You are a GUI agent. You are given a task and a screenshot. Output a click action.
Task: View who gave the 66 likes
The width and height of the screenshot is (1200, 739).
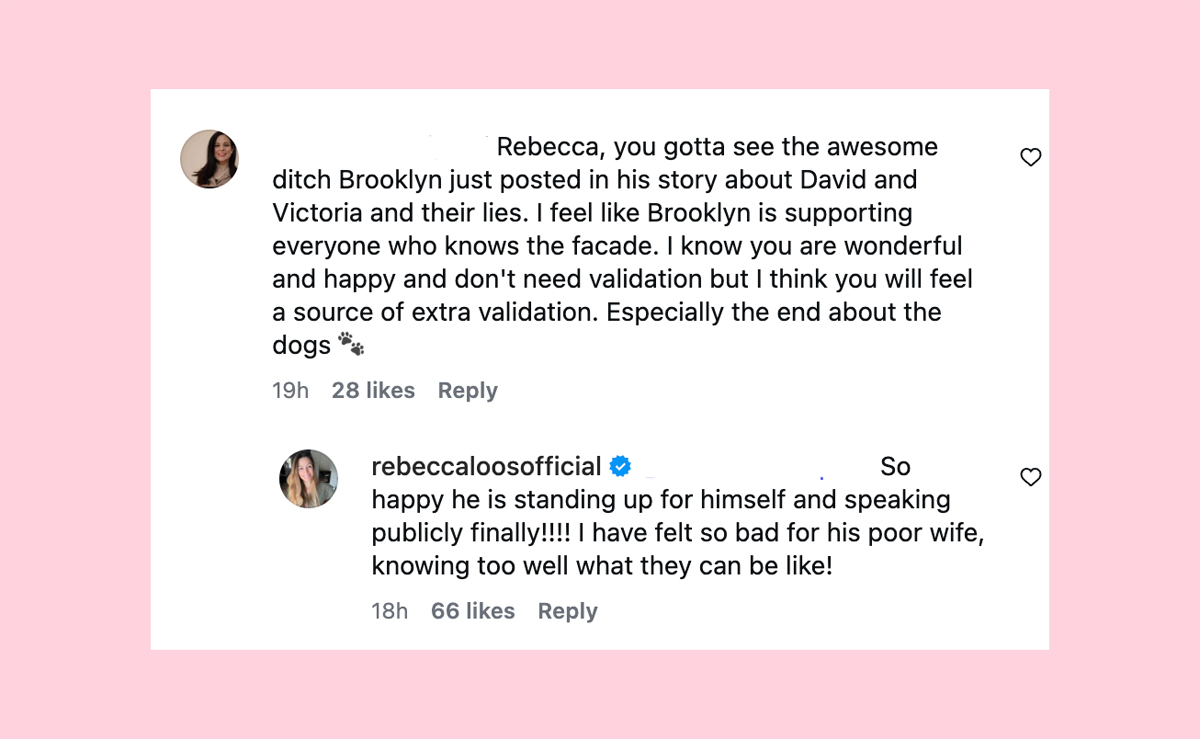pos(472,611)
